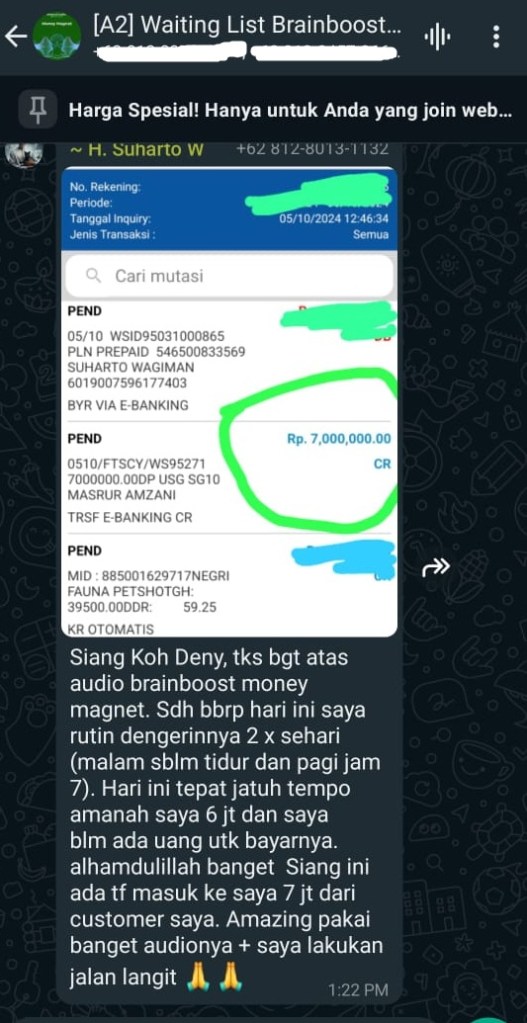Open the bank statement image attachment
Screen dimensions: 527x1023
pyautogui.click(x=230, y=402)
